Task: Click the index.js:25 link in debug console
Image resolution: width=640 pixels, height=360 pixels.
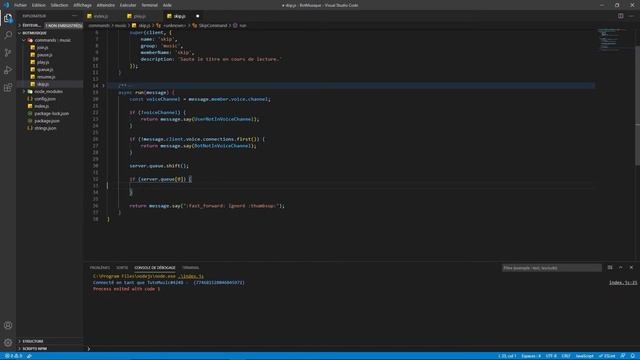Action: tap(623, 282)
